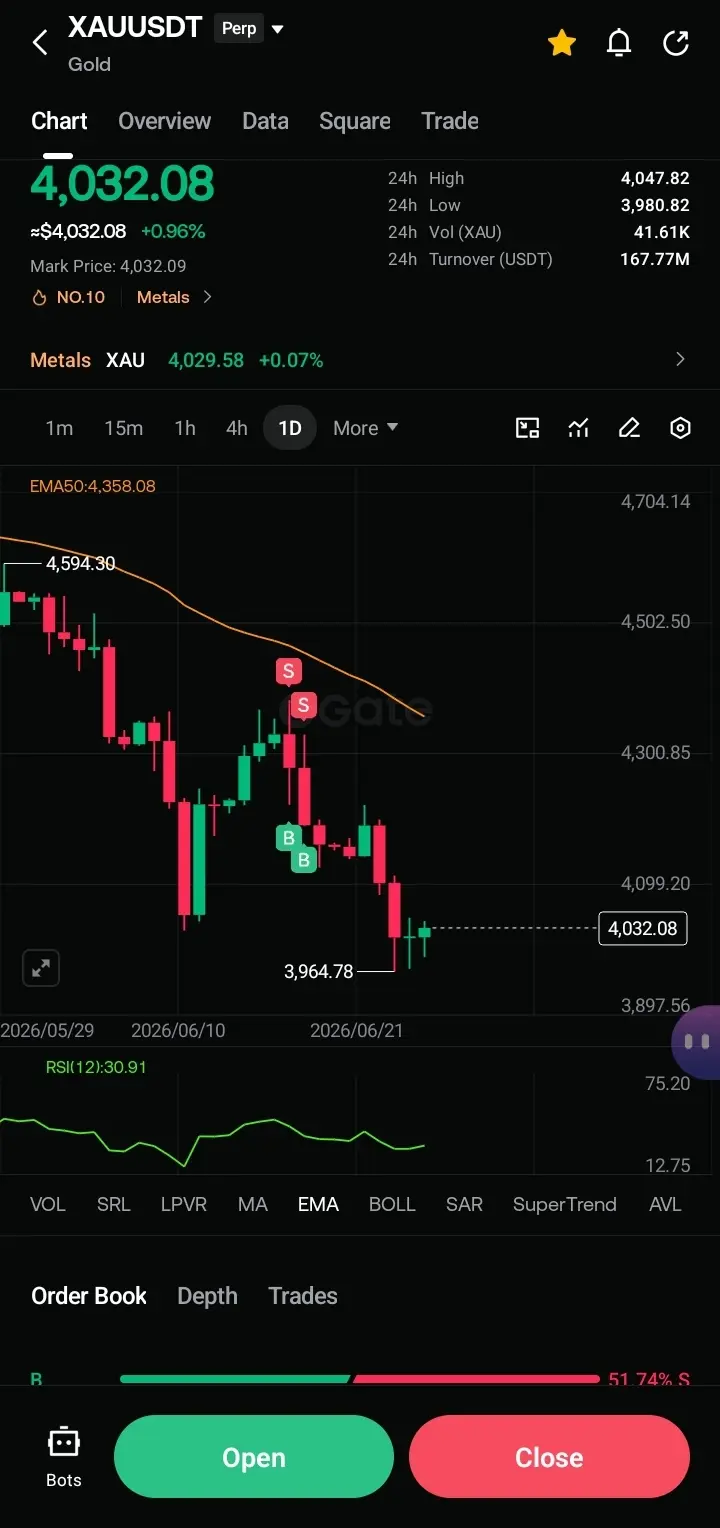720x1528 pixels.
Task: Tap the 24h Turnover value 167.77M
Action: 655,259
